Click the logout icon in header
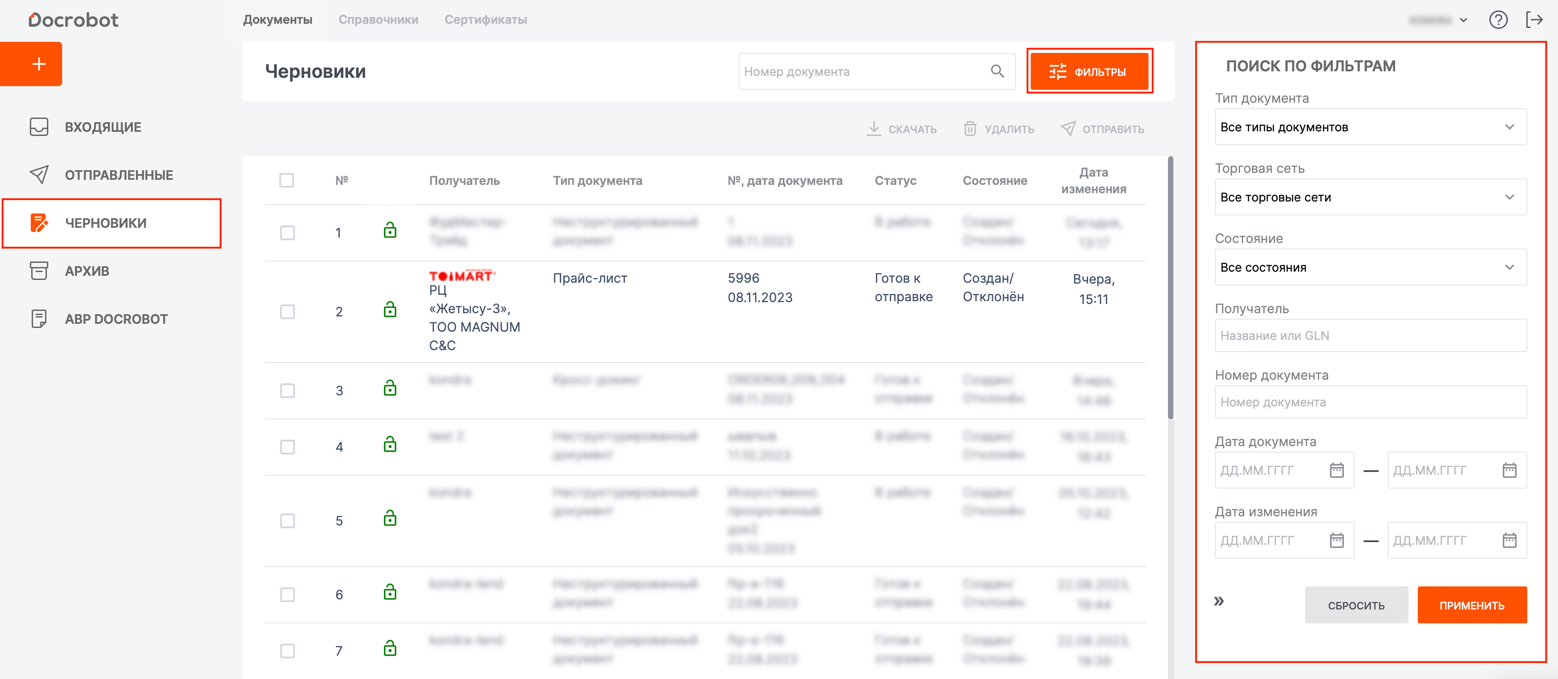Viewport: 1558px width, 679px height. click(1534, 20)
